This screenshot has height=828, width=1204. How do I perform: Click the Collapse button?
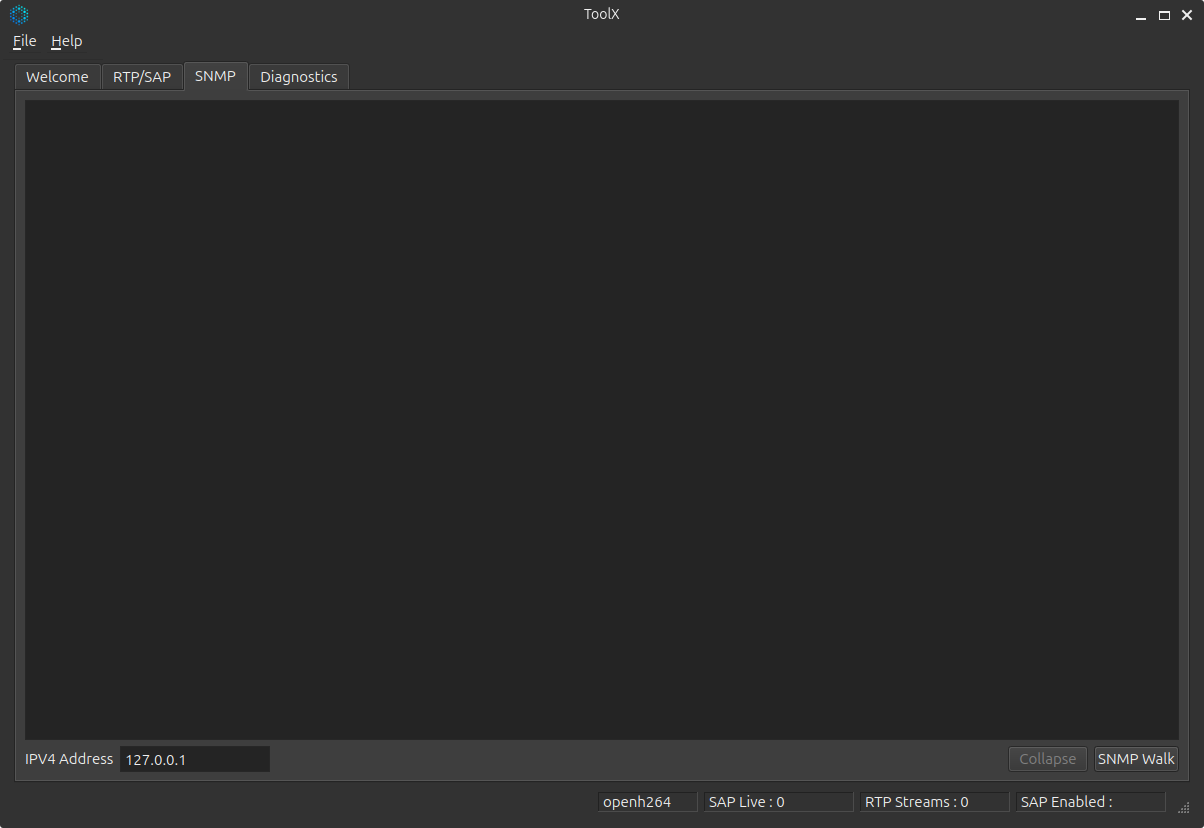[1047, 759]
